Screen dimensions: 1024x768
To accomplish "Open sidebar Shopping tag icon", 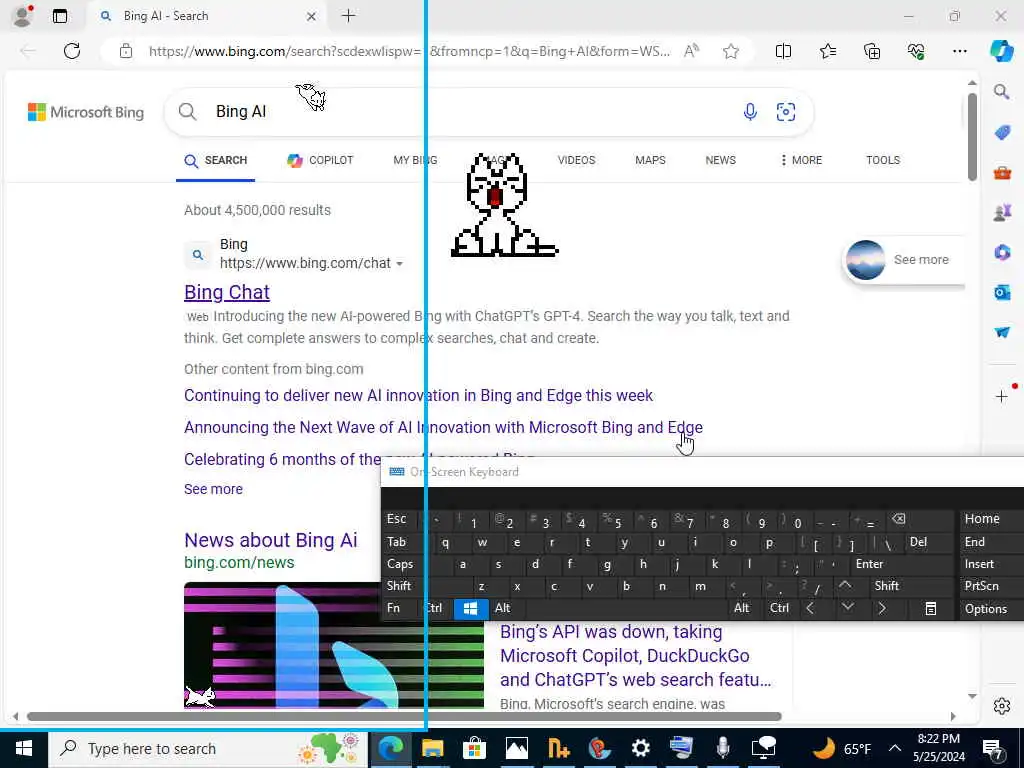I will 1002,133.
